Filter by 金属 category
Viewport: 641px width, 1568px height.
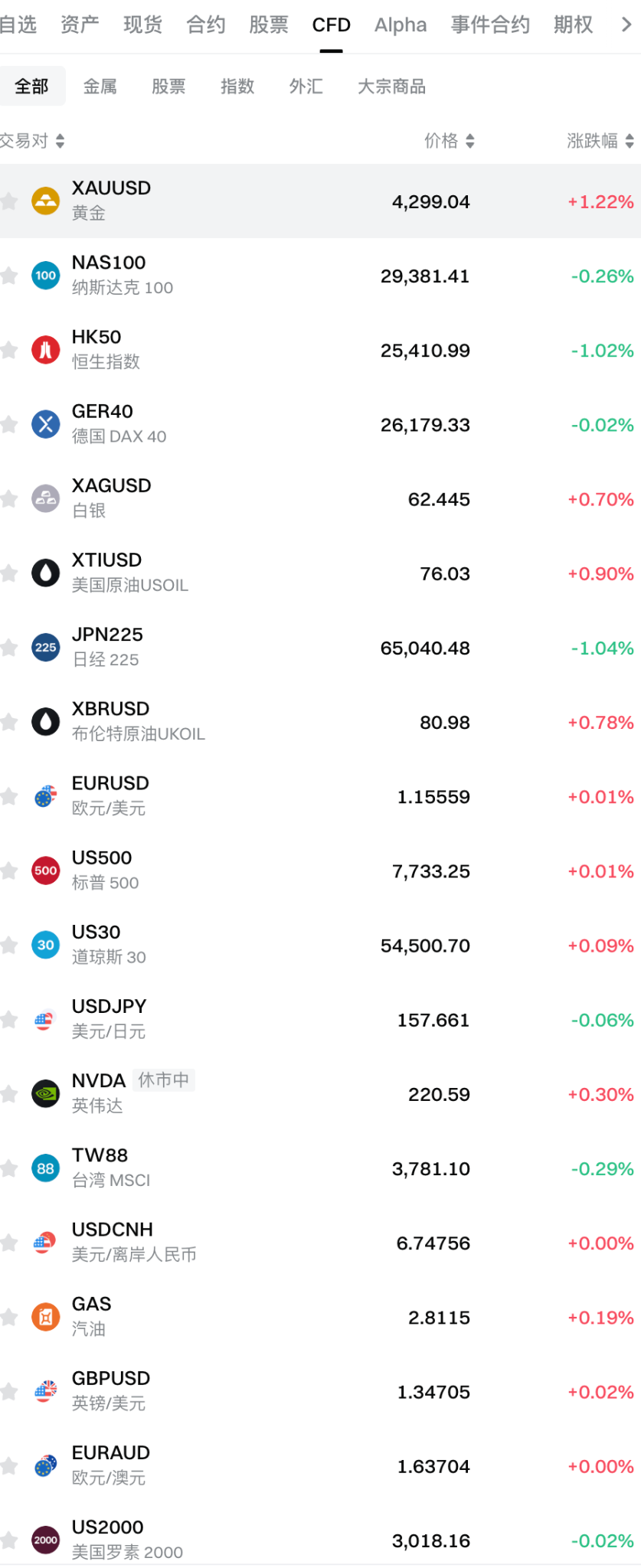(x=100, y=87)
